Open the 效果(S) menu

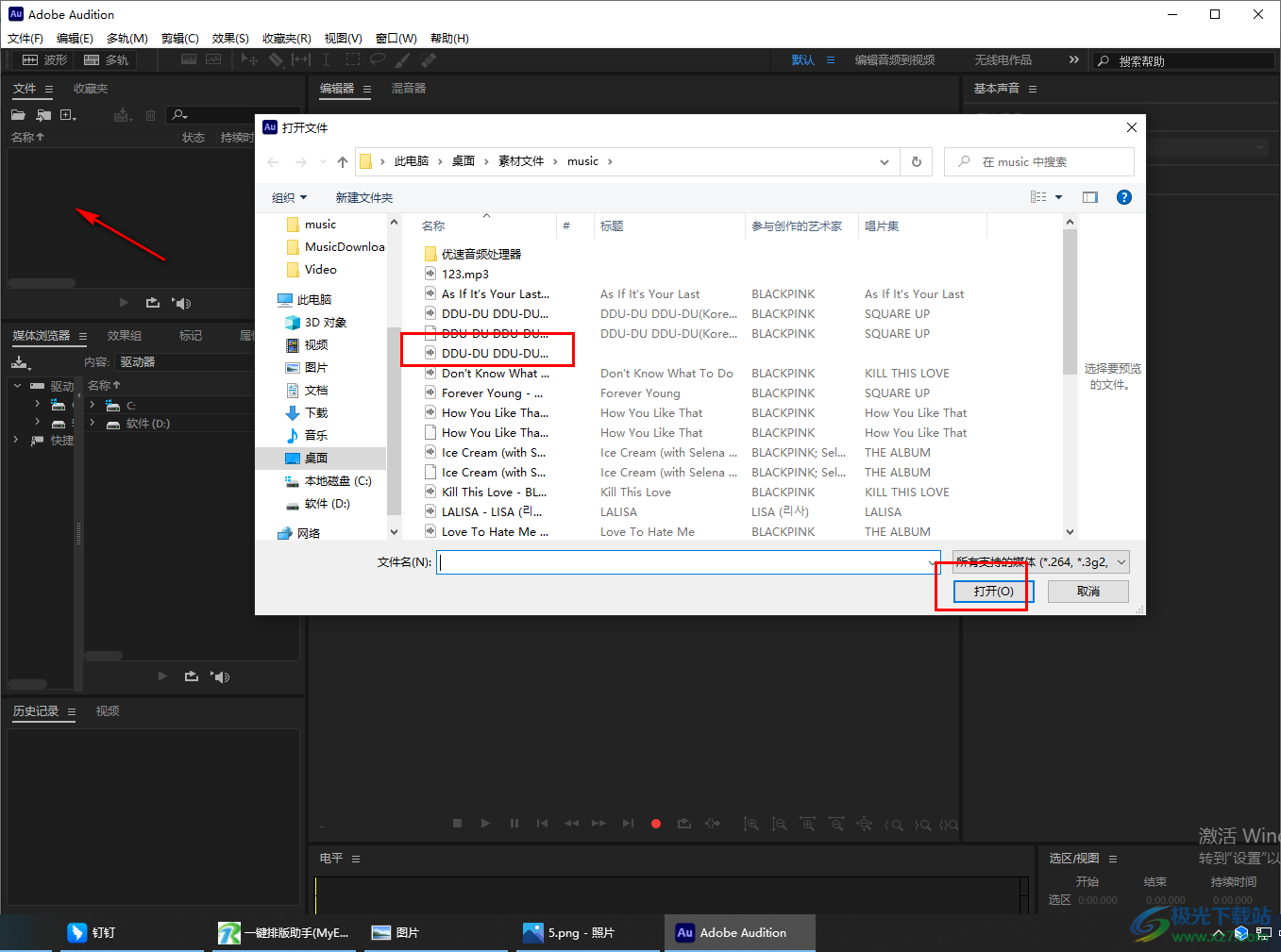click(x=230, y=39)
